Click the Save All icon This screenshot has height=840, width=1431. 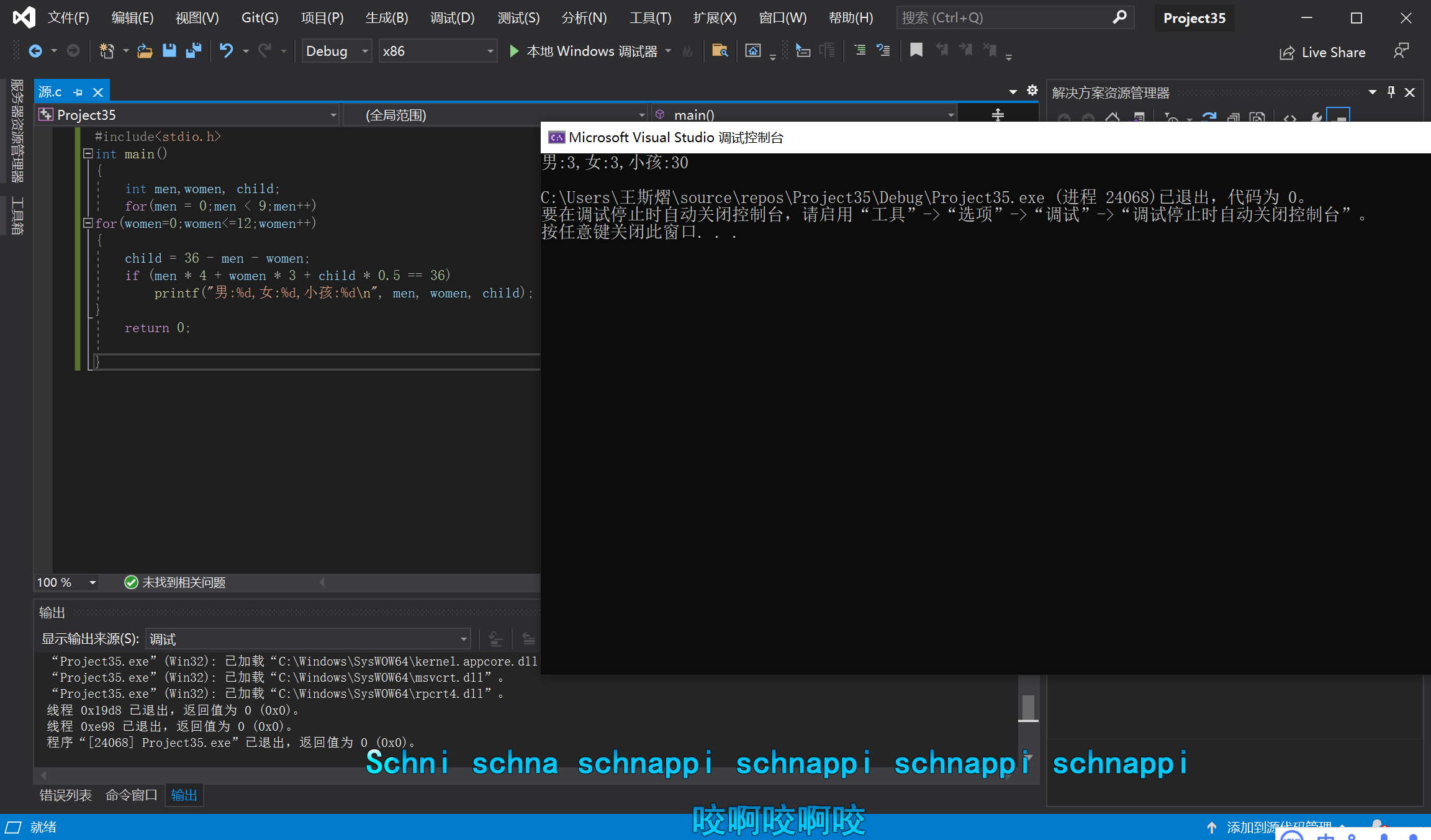(194, 51)
